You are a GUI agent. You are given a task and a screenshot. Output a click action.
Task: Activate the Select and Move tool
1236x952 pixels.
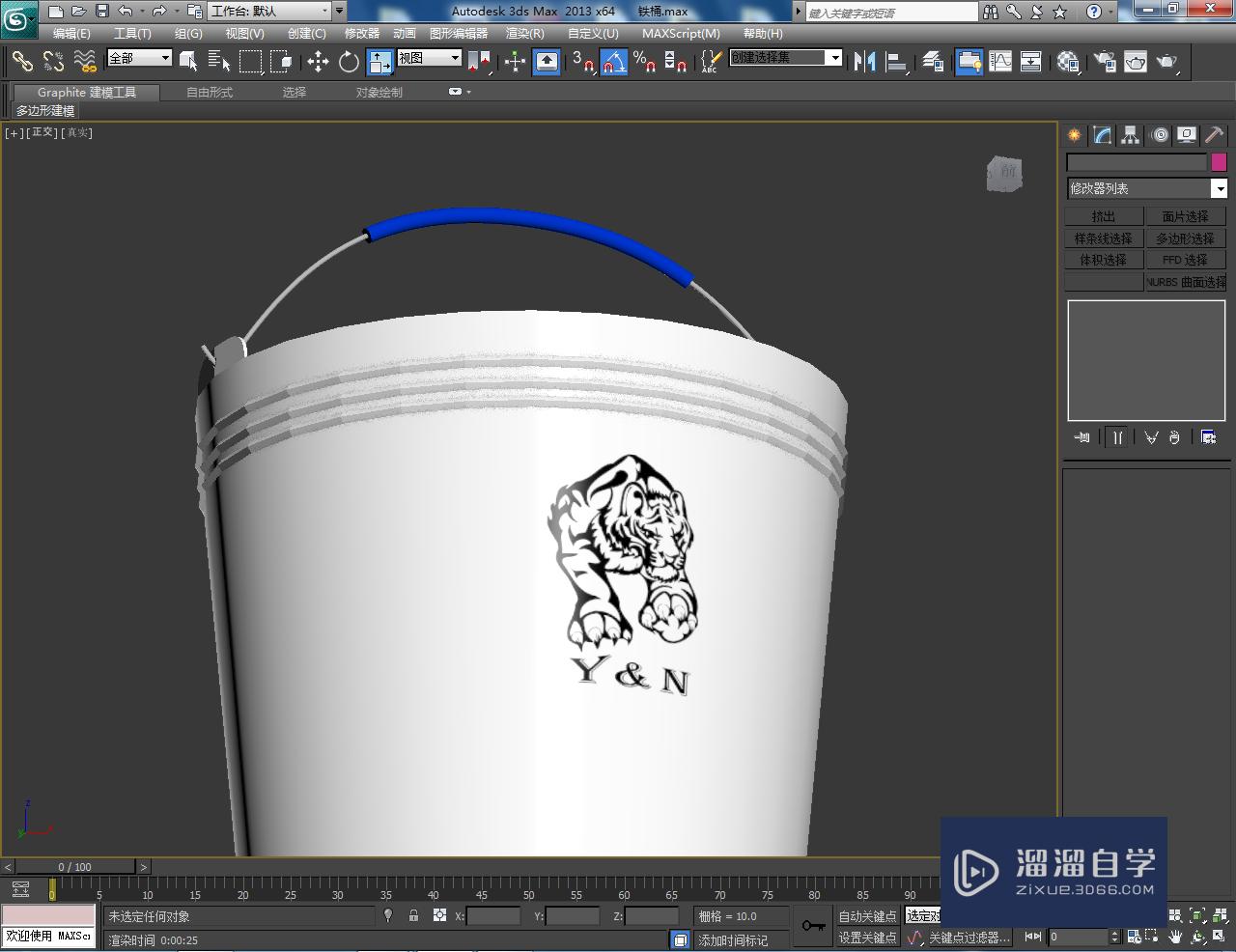tap(319, 62)
